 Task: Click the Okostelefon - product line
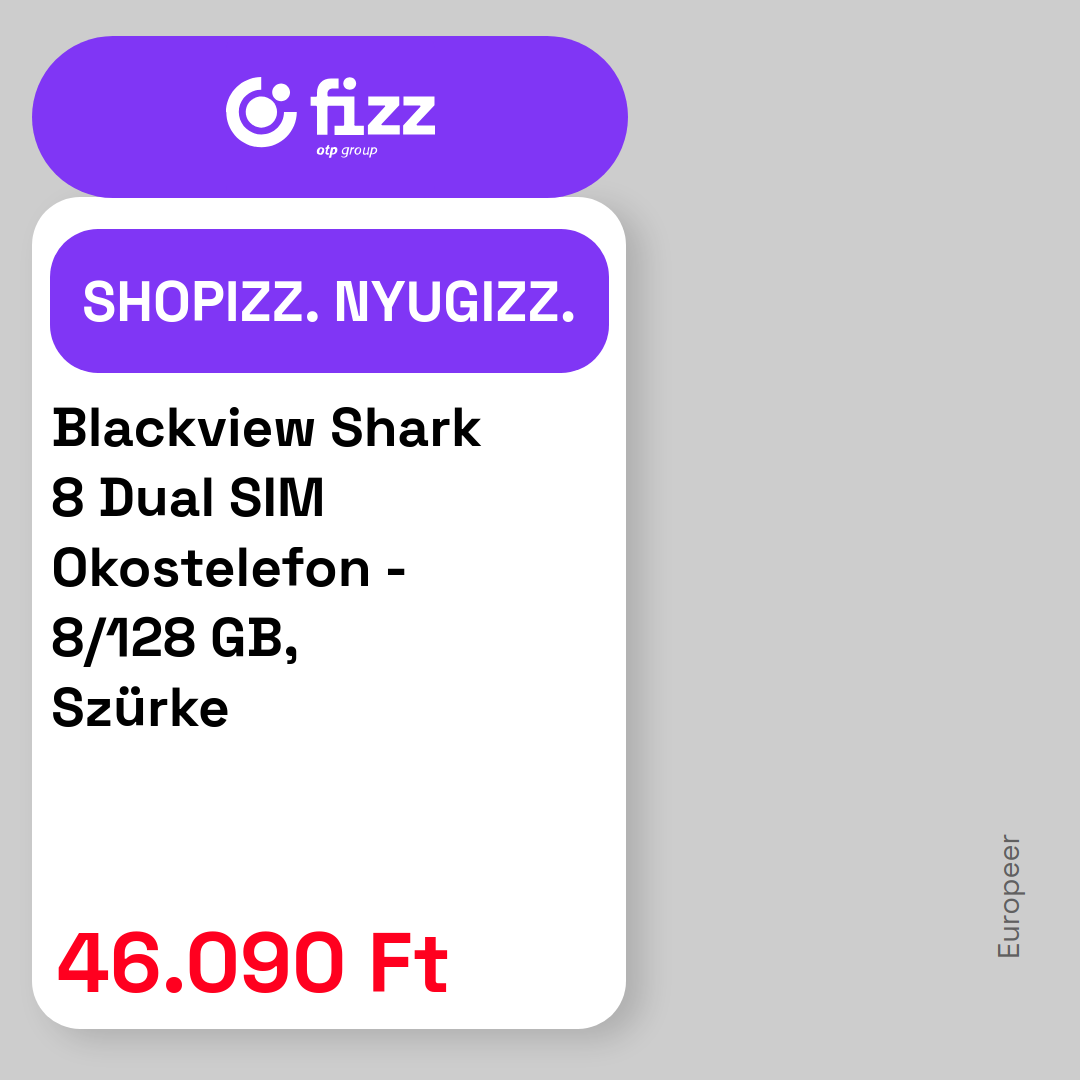pos(229,568)
